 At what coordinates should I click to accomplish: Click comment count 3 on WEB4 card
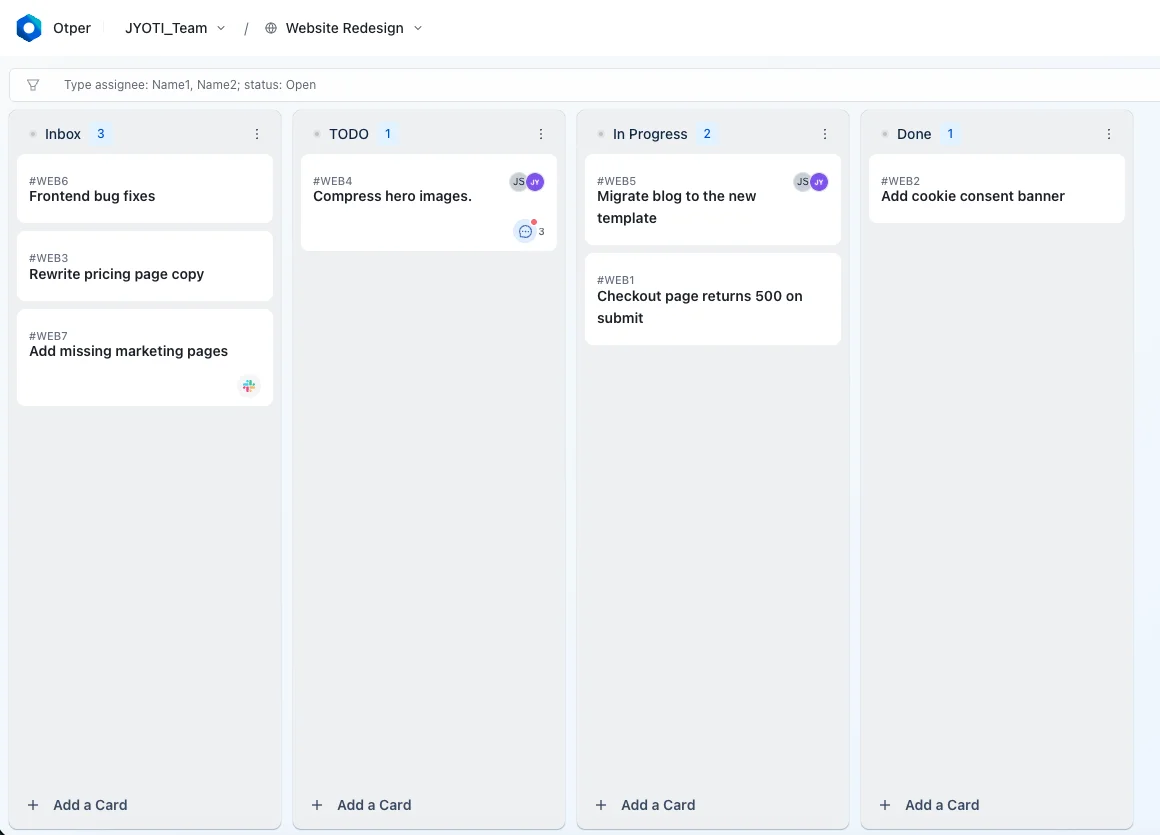click(x=542, y=232)
